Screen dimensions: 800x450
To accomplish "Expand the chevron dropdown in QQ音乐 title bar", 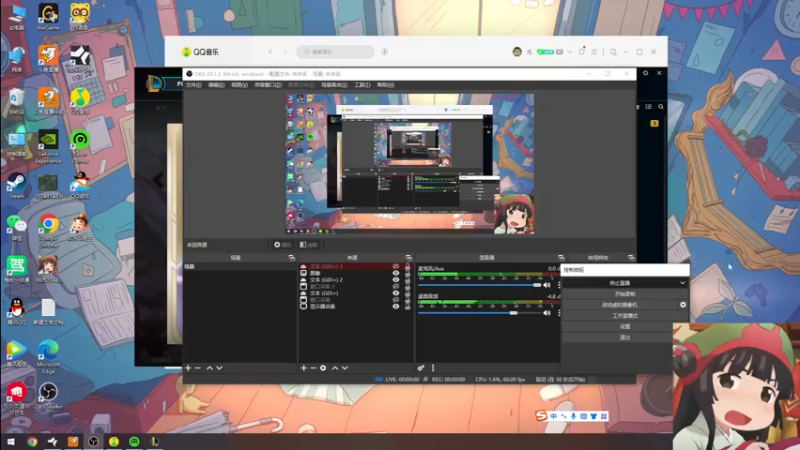I will click(570, 52).
